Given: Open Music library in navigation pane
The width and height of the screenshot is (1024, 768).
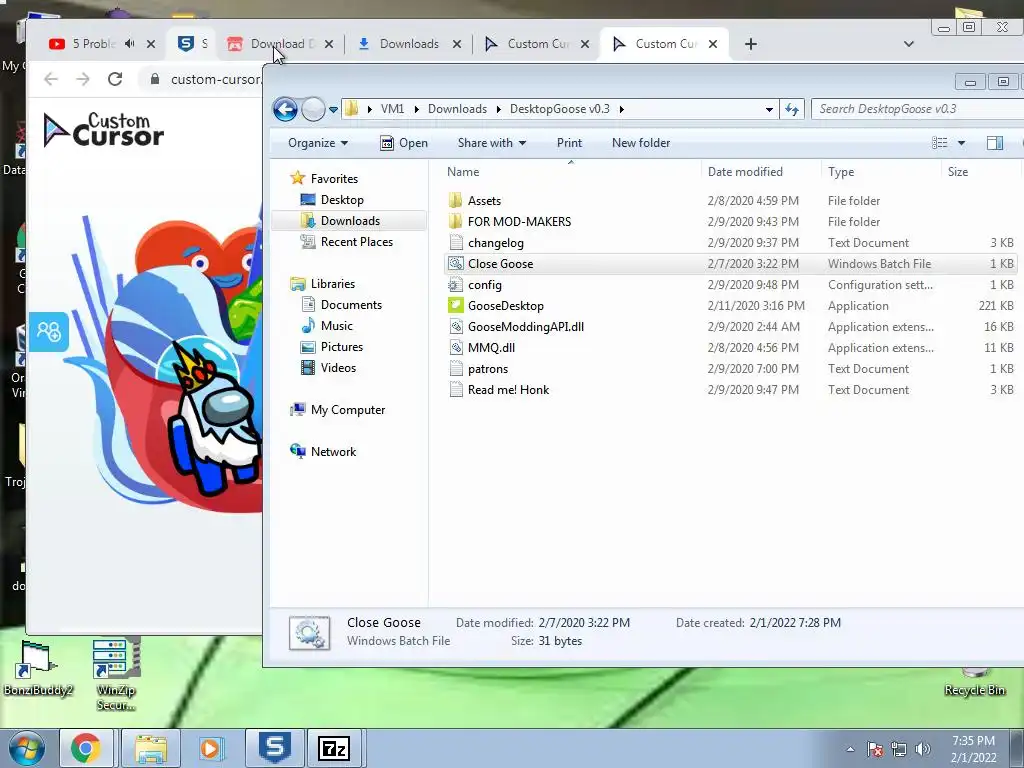Looking at the screenshot, I should (x=336, y=325).
